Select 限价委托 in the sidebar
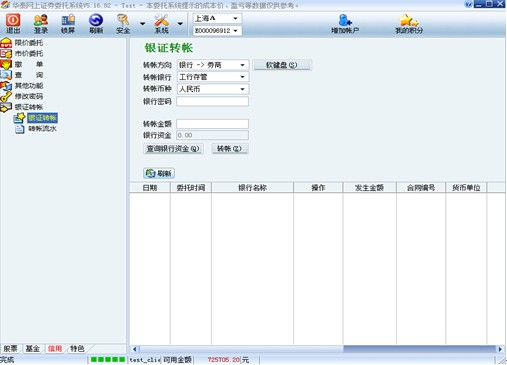The height and width of the screenshot is (365, 507). (x=29, y=43)
